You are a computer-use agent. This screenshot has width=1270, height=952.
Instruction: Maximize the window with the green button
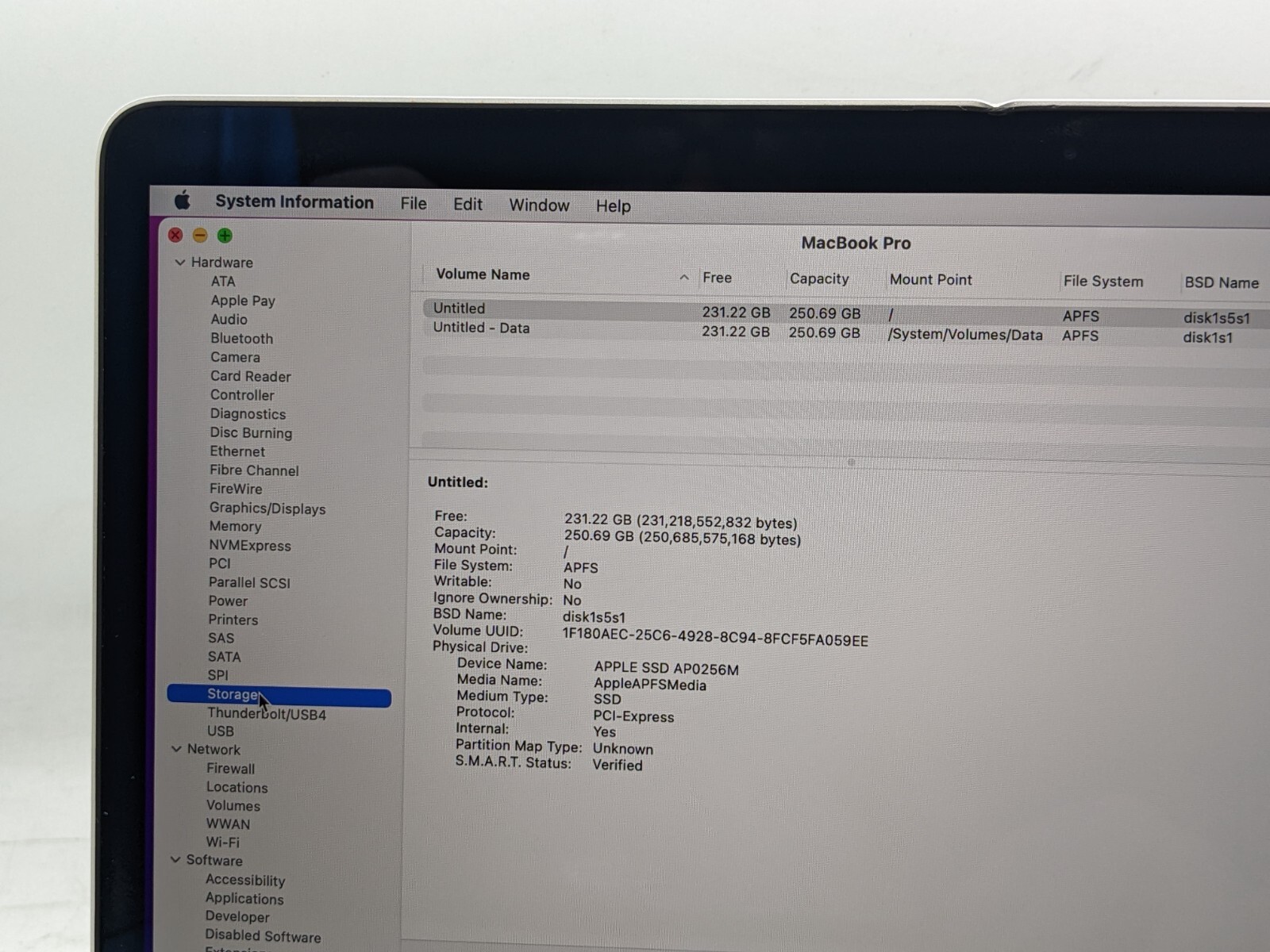[x=225, y=236]
